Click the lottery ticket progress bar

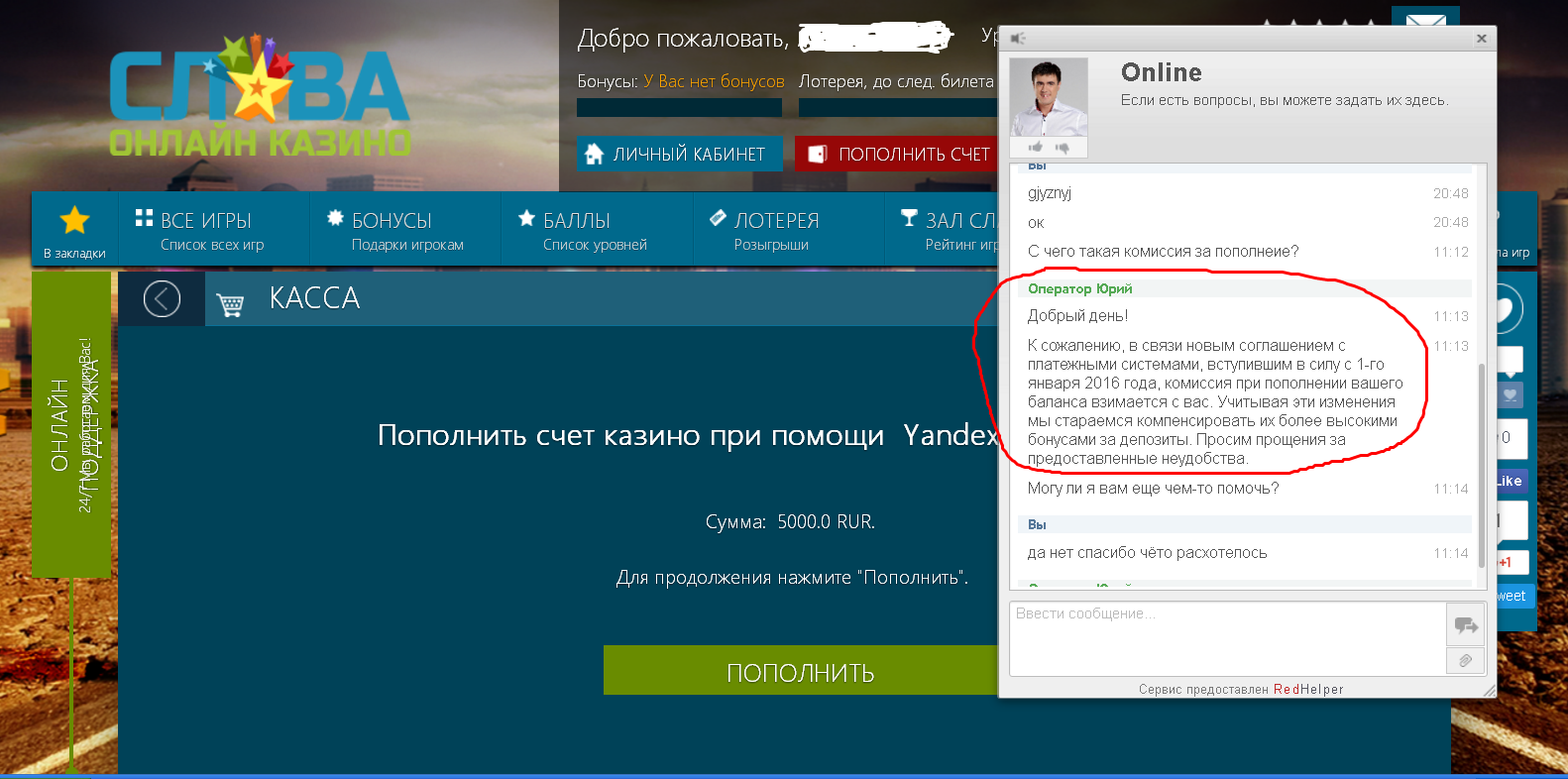898,107
